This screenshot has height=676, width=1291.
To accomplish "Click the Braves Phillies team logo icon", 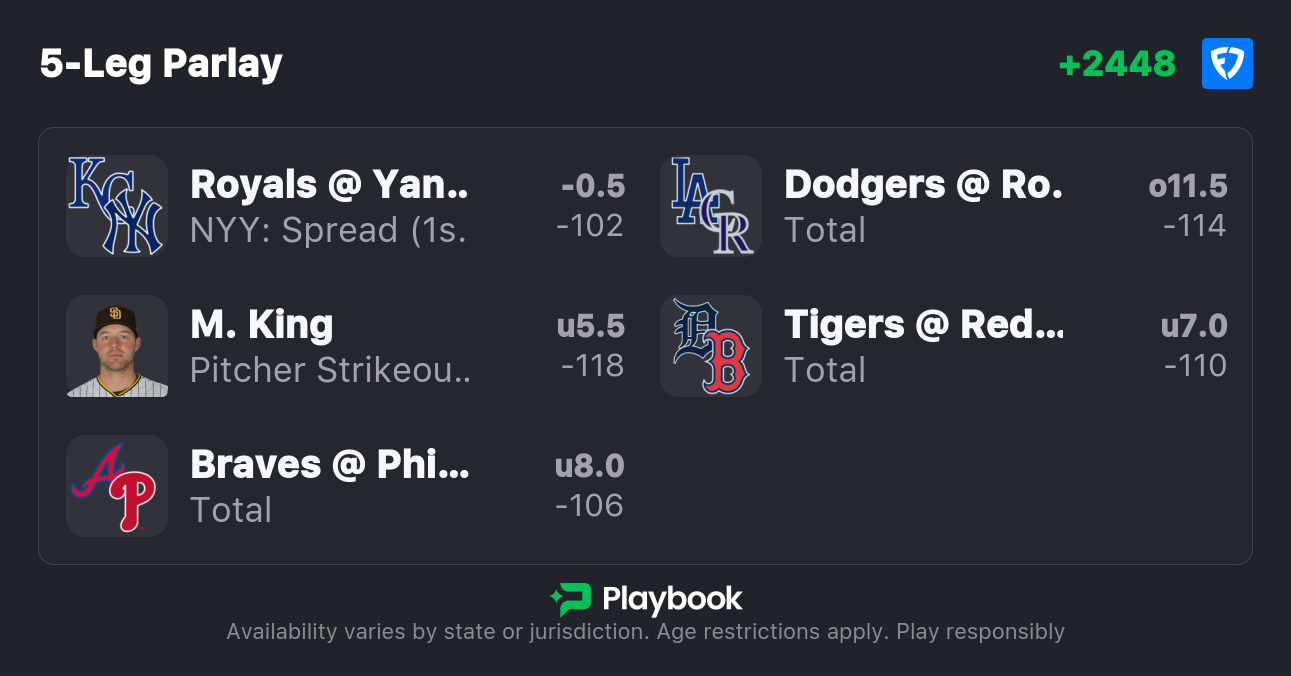I will (x=117, y=486).
